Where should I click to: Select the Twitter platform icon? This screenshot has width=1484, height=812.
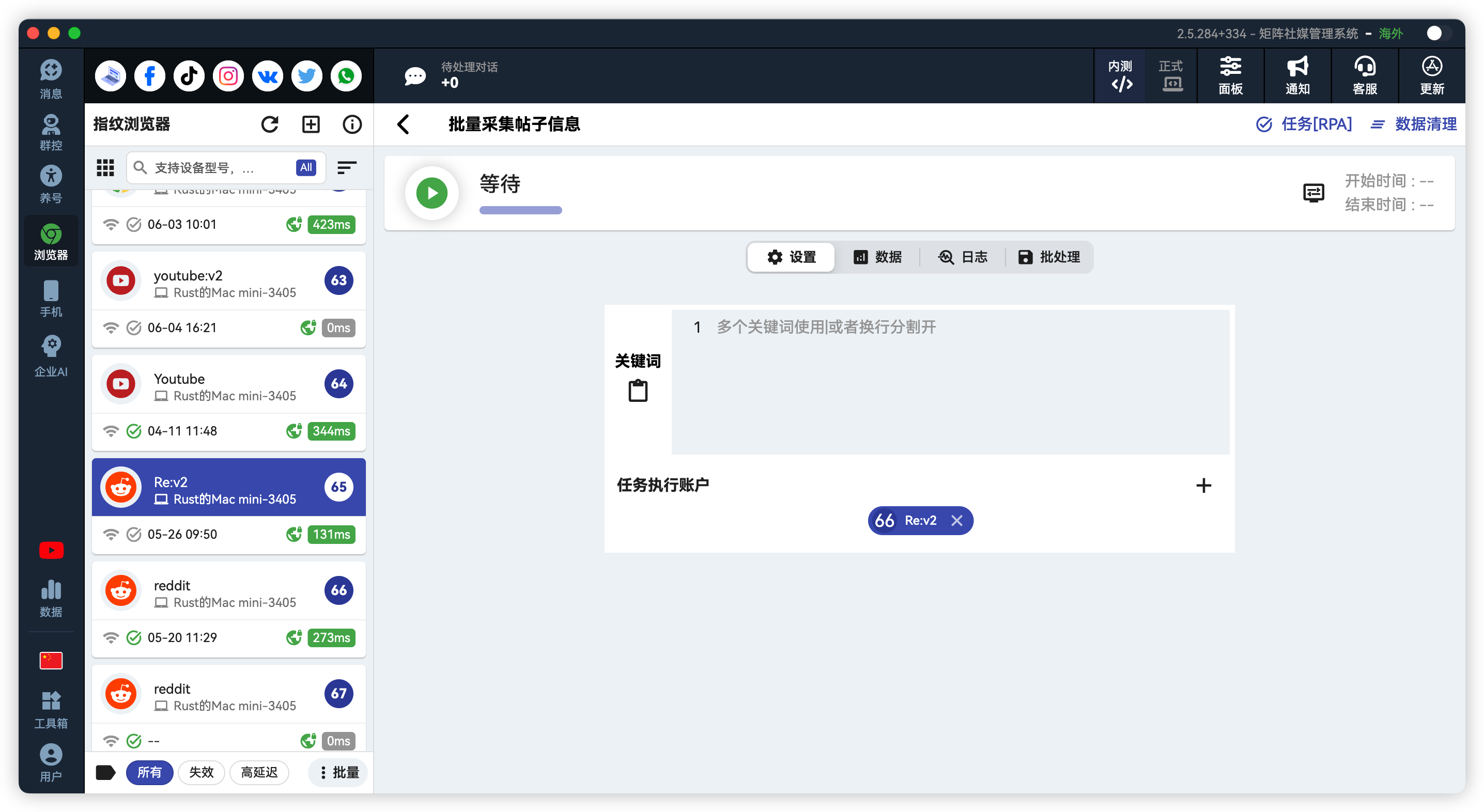coord(306,76)
